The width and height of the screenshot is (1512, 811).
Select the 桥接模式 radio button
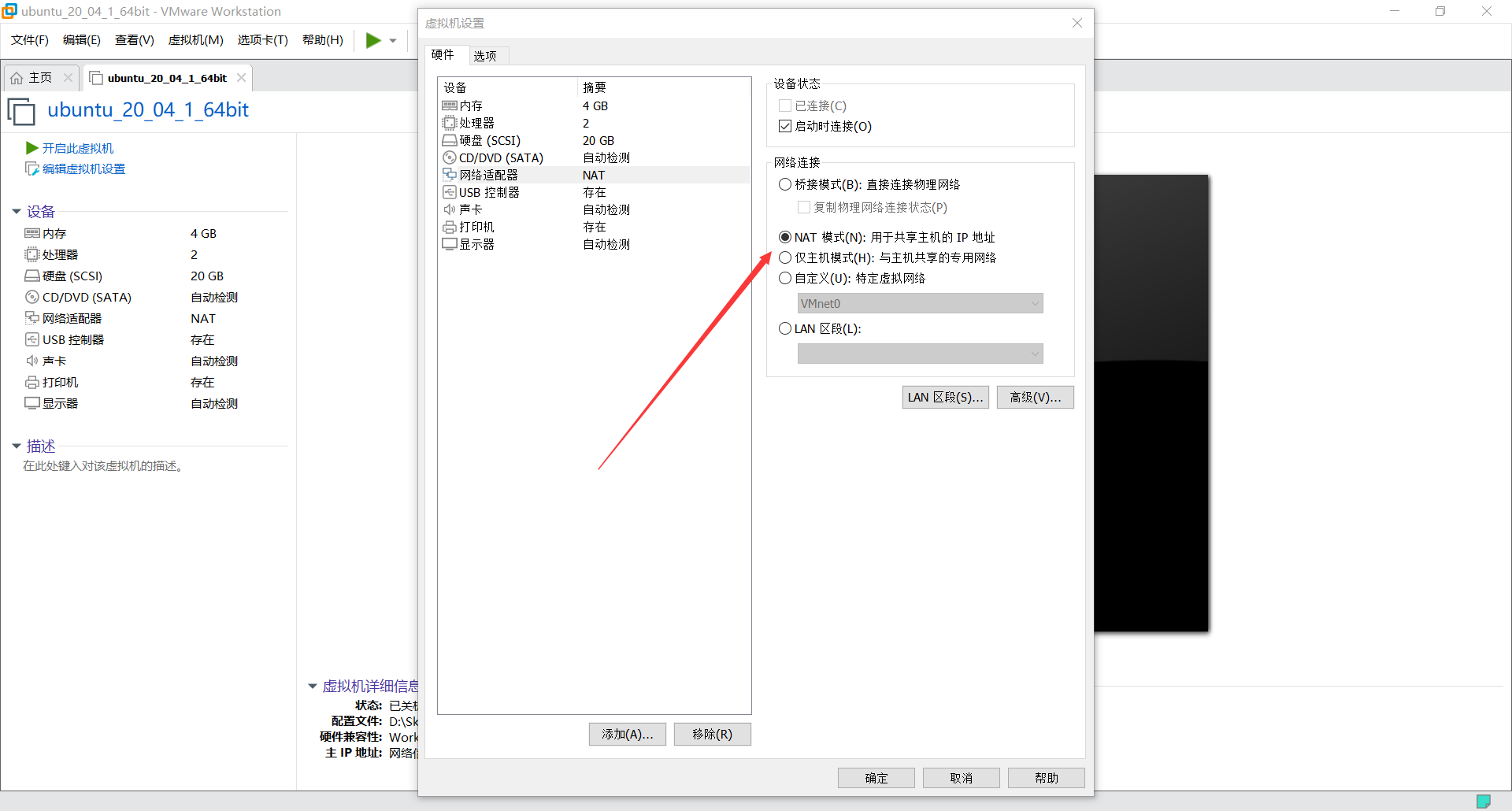[x=785, y=184]
